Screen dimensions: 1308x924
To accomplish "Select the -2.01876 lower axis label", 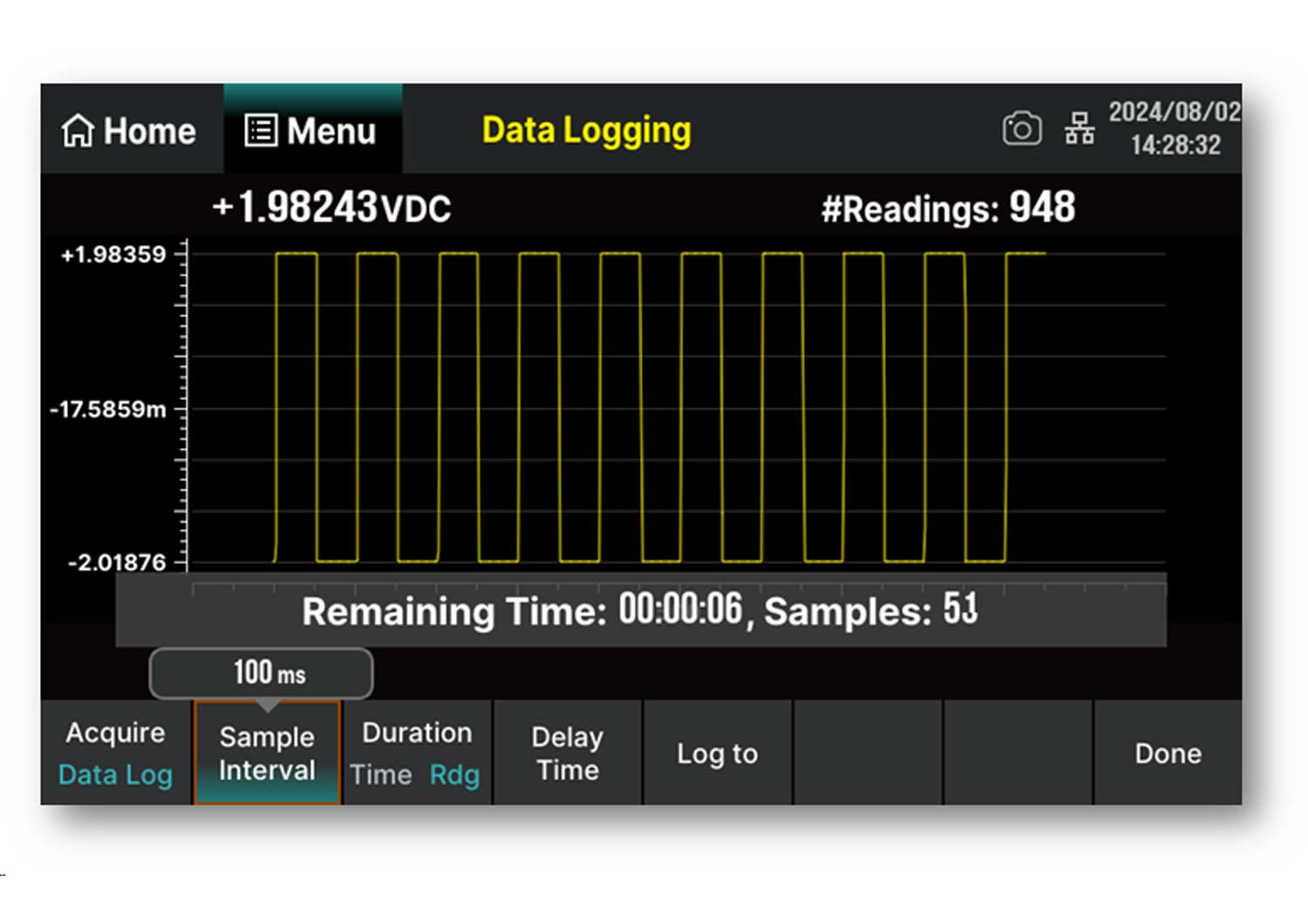I will coord(117,562).
